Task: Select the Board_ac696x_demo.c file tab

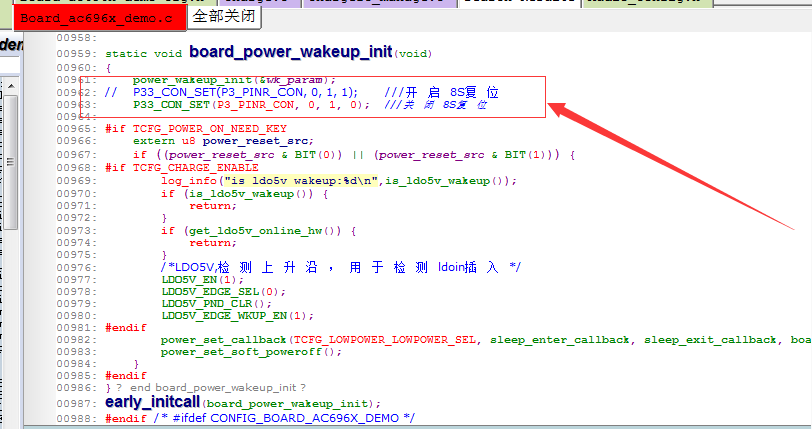Action: point(99,18)
